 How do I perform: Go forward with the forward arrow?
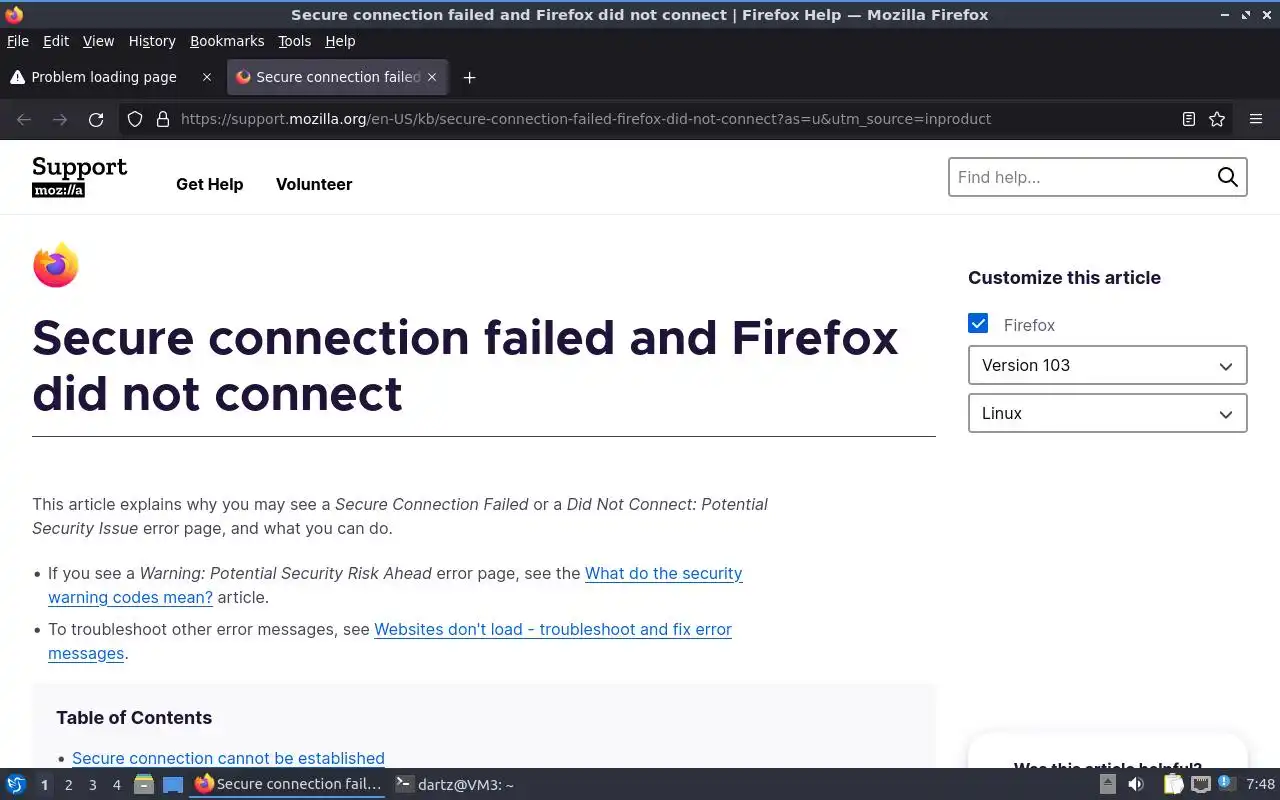pos(60,119)
